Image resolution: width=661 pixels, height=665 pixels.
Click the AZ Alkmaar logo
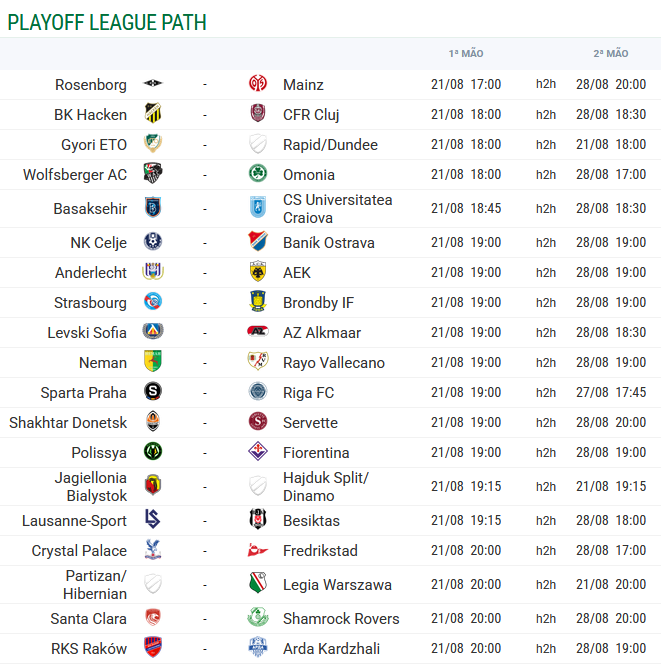click(x=258, y=331)
